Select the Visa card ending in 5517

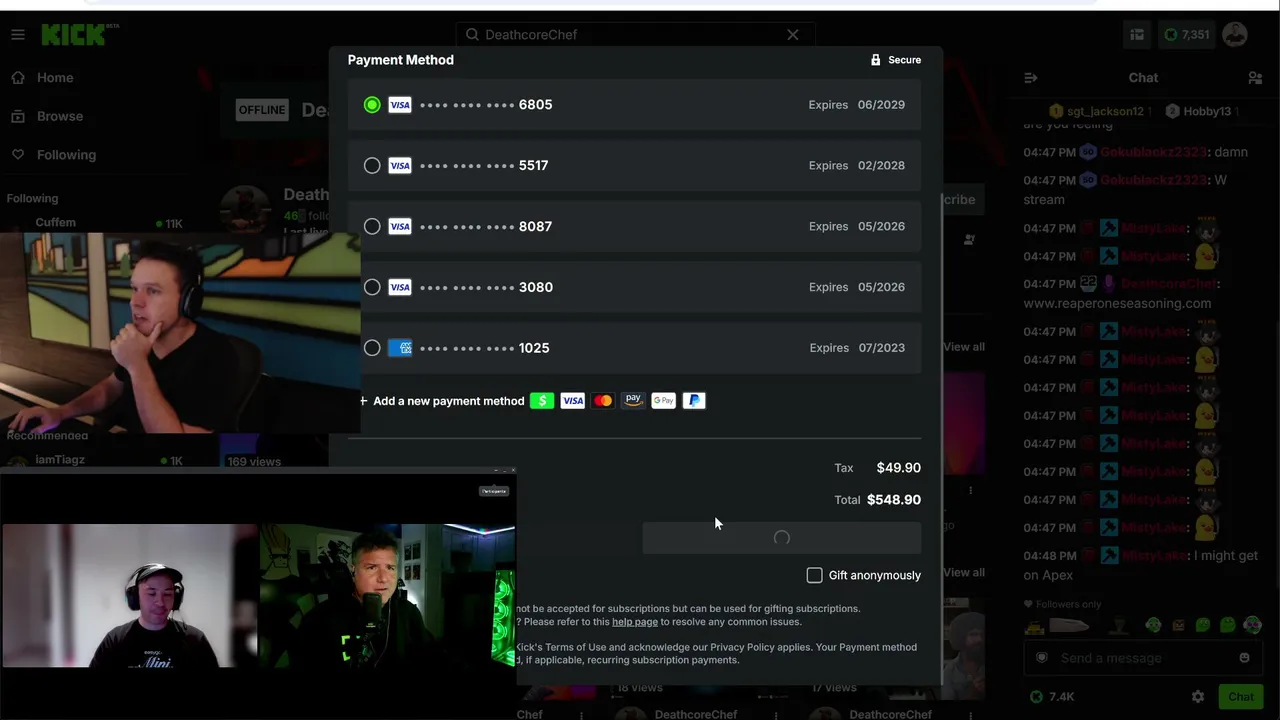634,166
